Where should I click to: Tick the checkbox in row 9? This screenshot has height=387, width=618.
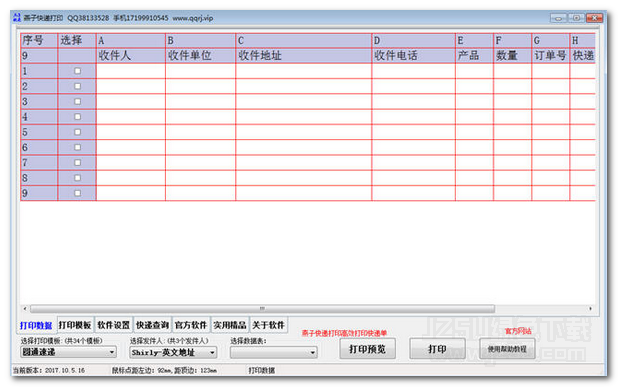[77, 194]
